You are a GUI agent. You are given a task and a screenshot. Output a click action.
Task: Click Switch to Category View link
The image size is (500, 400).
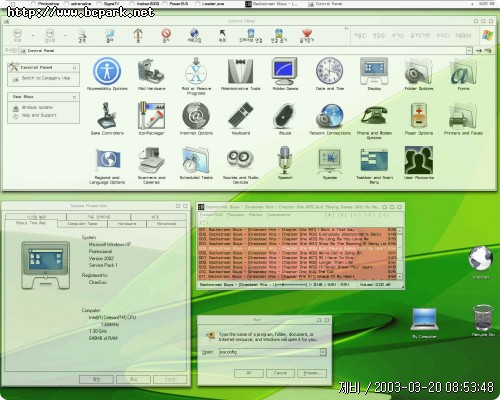click(46, 78)
